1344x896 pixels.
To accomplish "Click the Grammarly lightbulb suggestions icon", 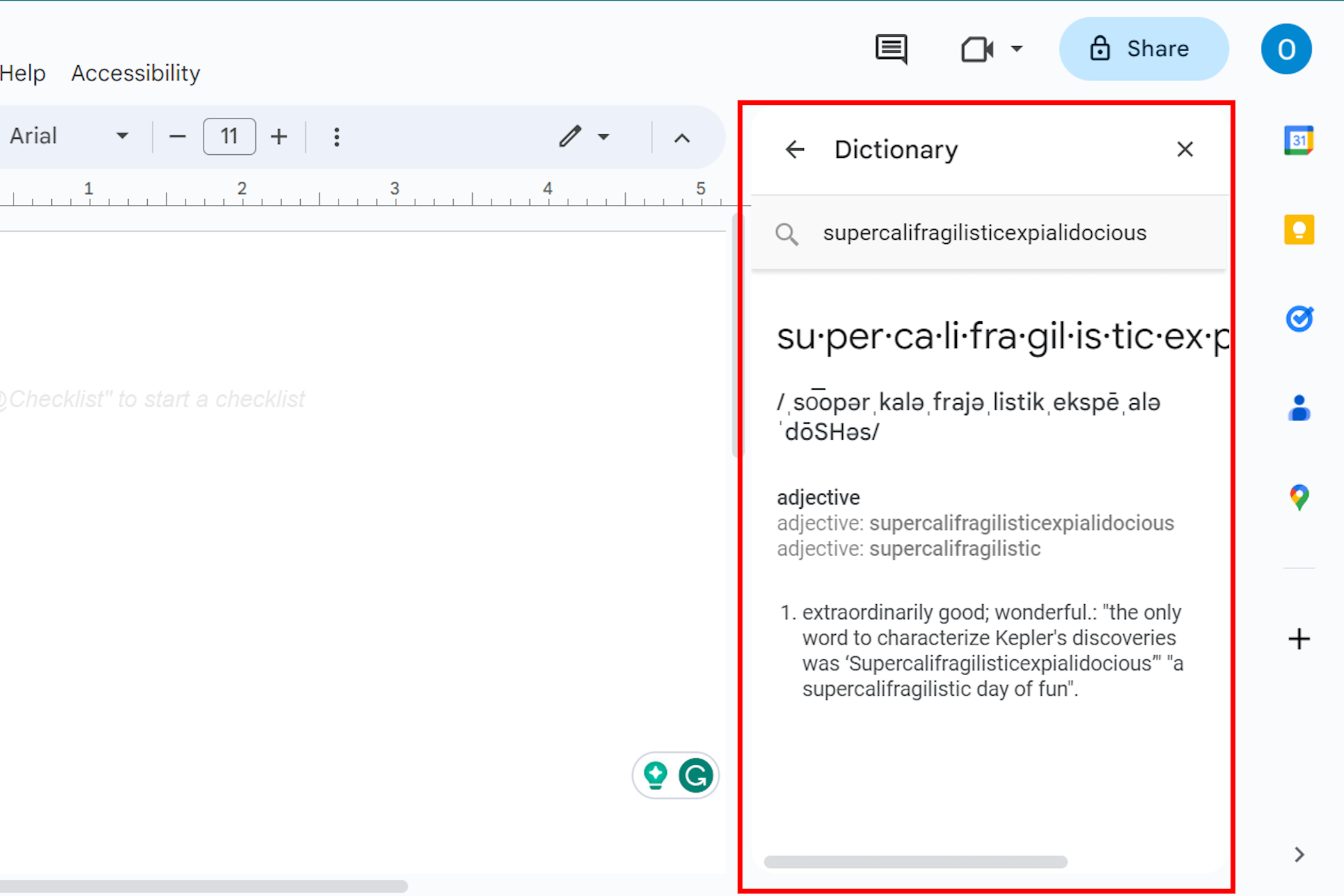I will [655, 776].
